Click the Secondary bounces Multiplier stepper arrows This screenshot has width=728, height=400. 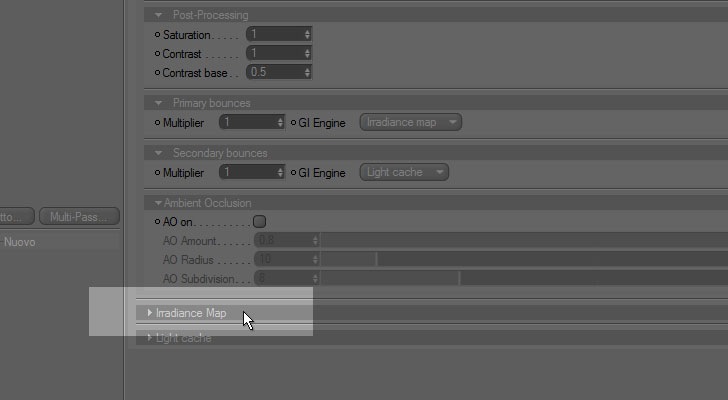(280, 173)
